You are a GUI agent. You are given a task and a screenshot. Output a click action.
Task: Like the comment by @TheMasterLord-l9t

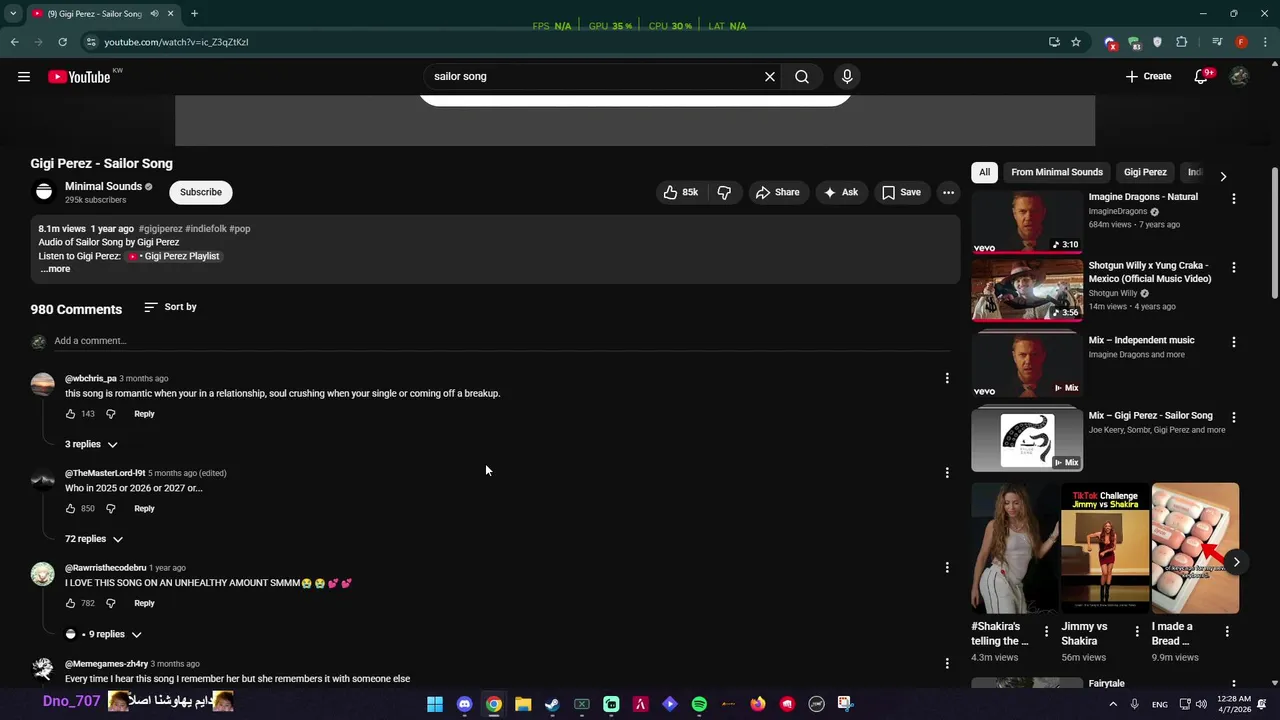click(x=70, y=509)
